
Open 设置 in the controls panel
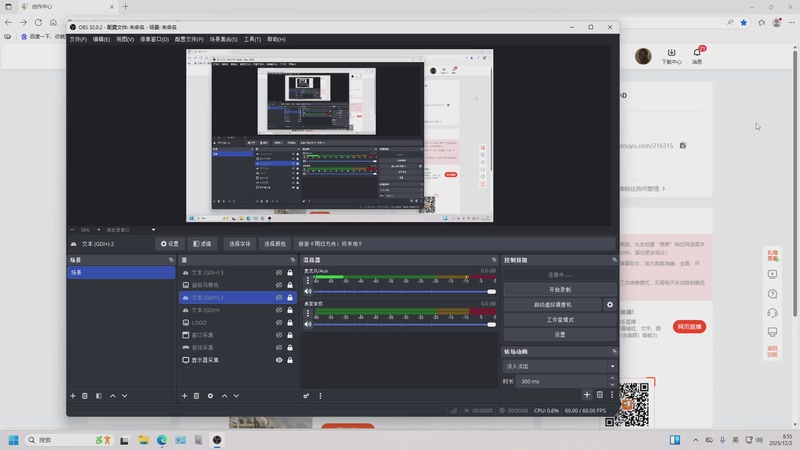560,335
